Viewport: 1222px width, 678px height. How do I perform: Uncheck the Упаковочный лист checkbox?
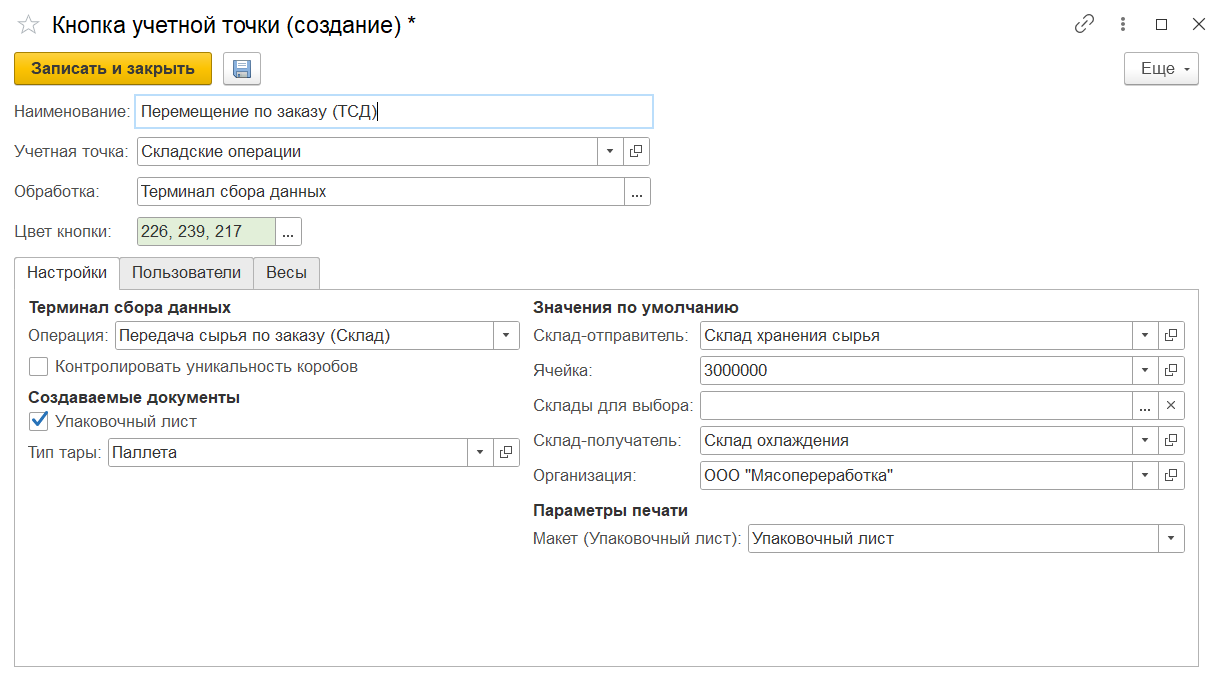tap(39, 422)
